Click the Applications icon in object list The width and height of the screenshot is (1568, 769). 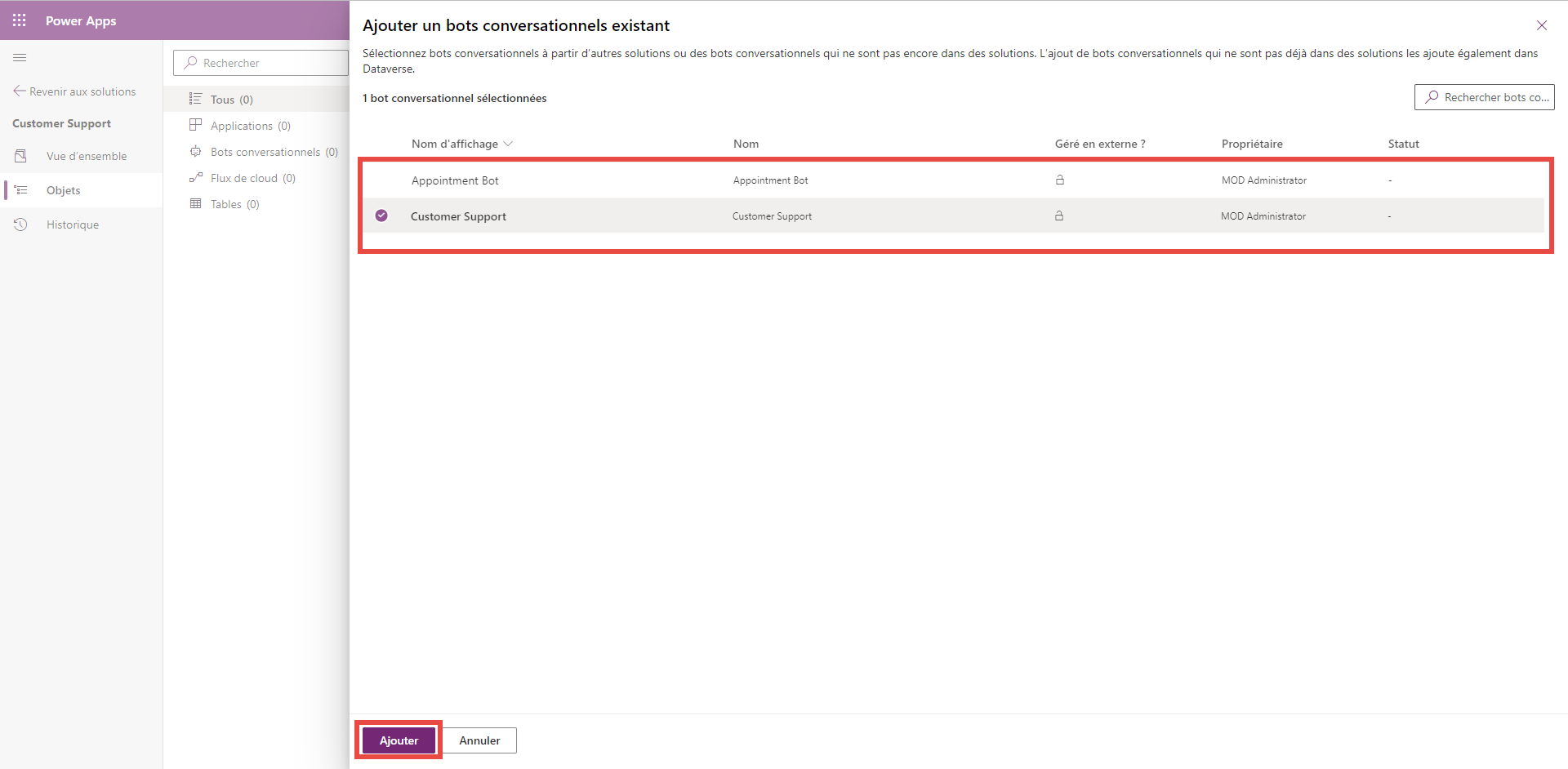[x=196, y=126]
